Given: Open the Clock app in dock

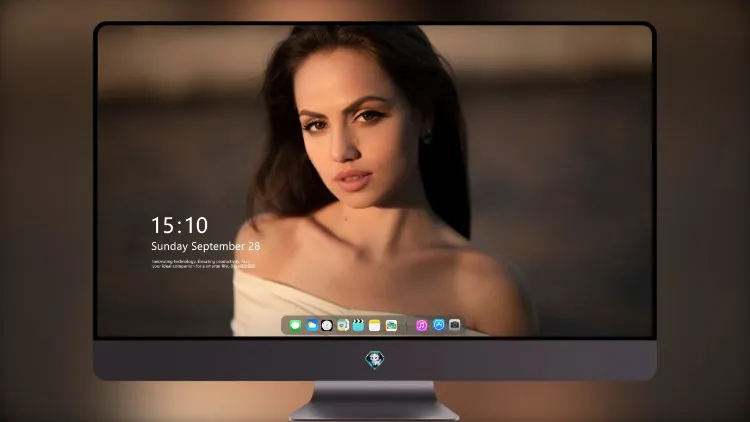Looking at the screenshot, I should pos(327,325).
